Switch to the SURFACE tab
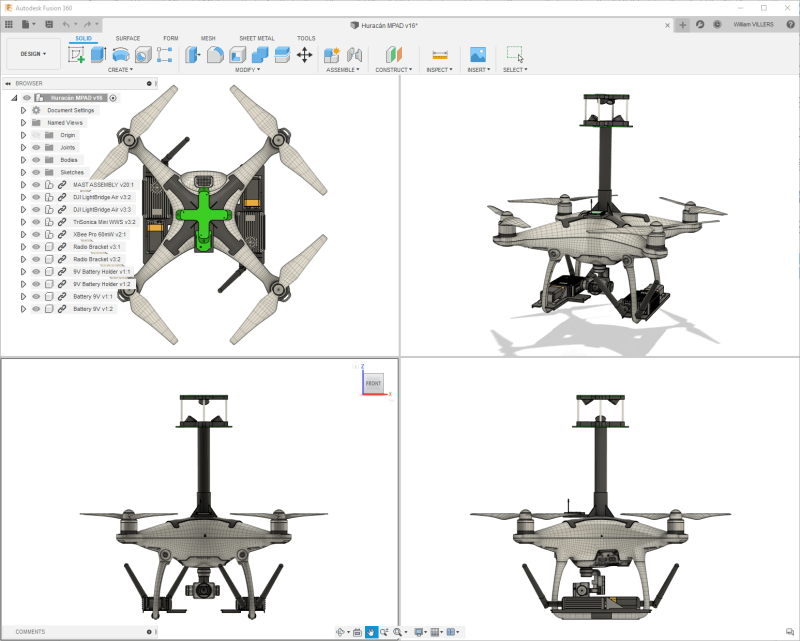Viewport: 800px width, 641px height. (x=128, y=38)
